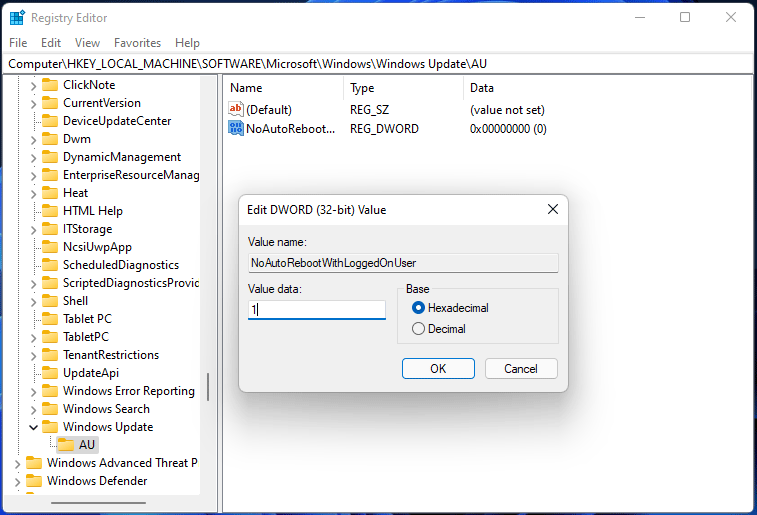The width and height of the screenshot is (757, 515).
Task: Click the (Default) string value icon
Action: 236,110
